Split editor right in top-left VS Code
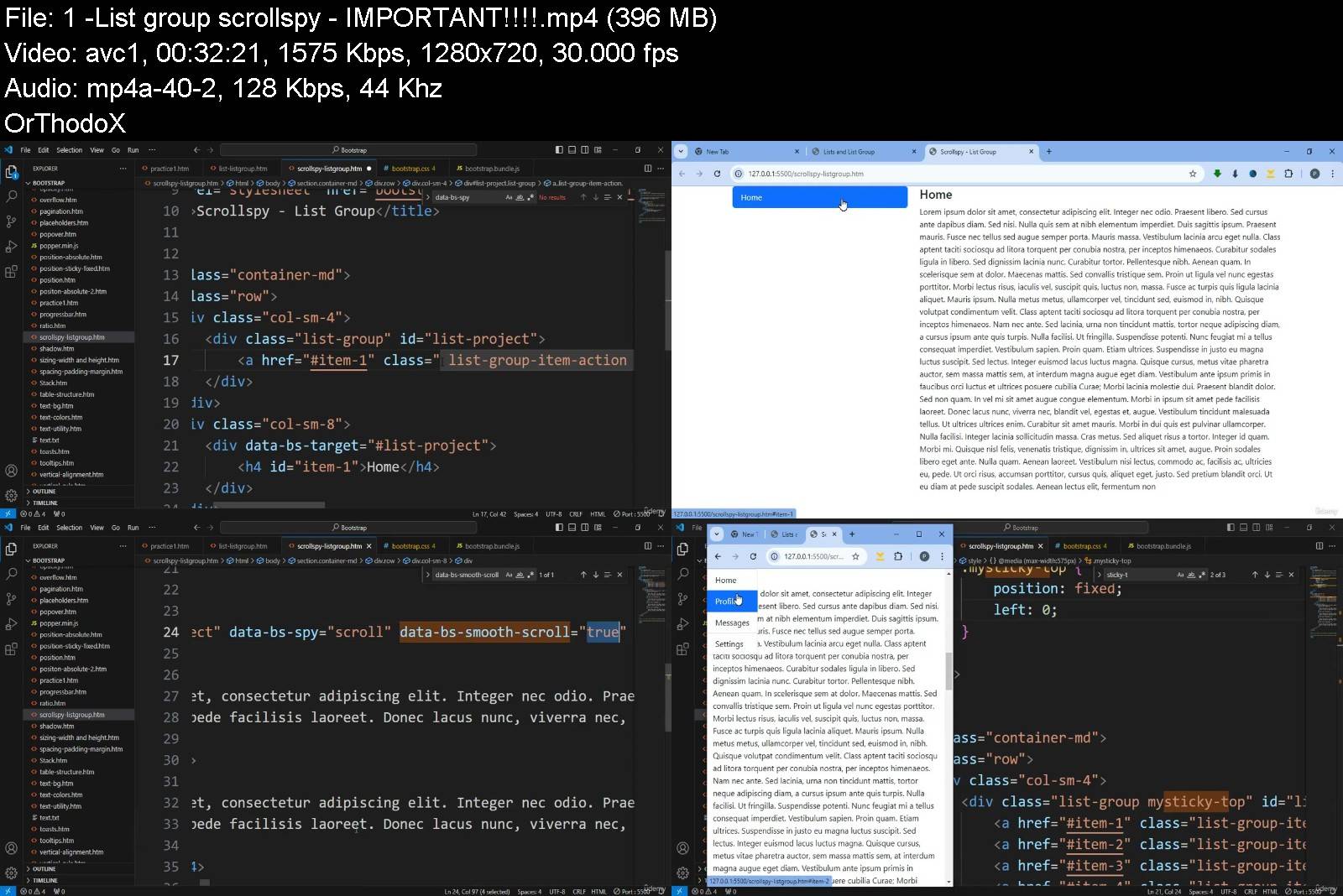 pos(647,169)
